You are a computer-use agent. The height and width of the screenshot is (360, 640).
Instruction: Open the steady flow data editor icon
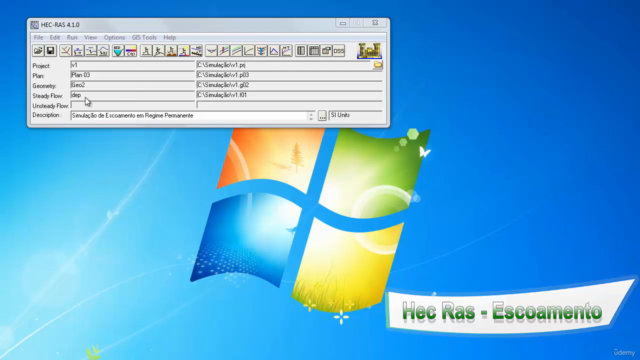click(78, 51)
